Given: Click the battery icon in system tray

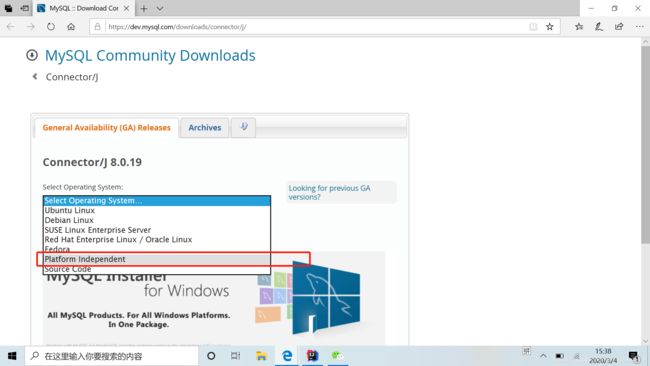Looking at the screenshot, I should (560, 356).
